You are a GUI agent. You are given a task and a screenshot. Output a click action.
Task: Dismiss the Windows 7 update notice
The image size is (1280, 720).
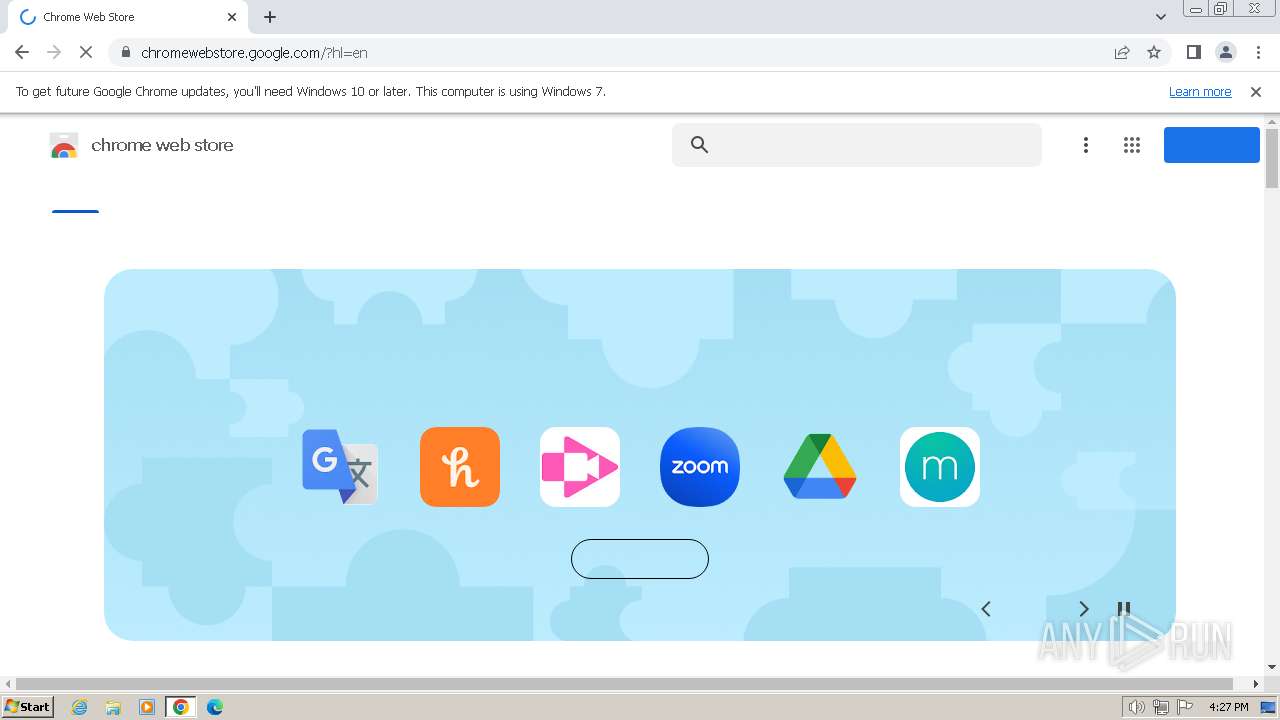coord(1256,91)
